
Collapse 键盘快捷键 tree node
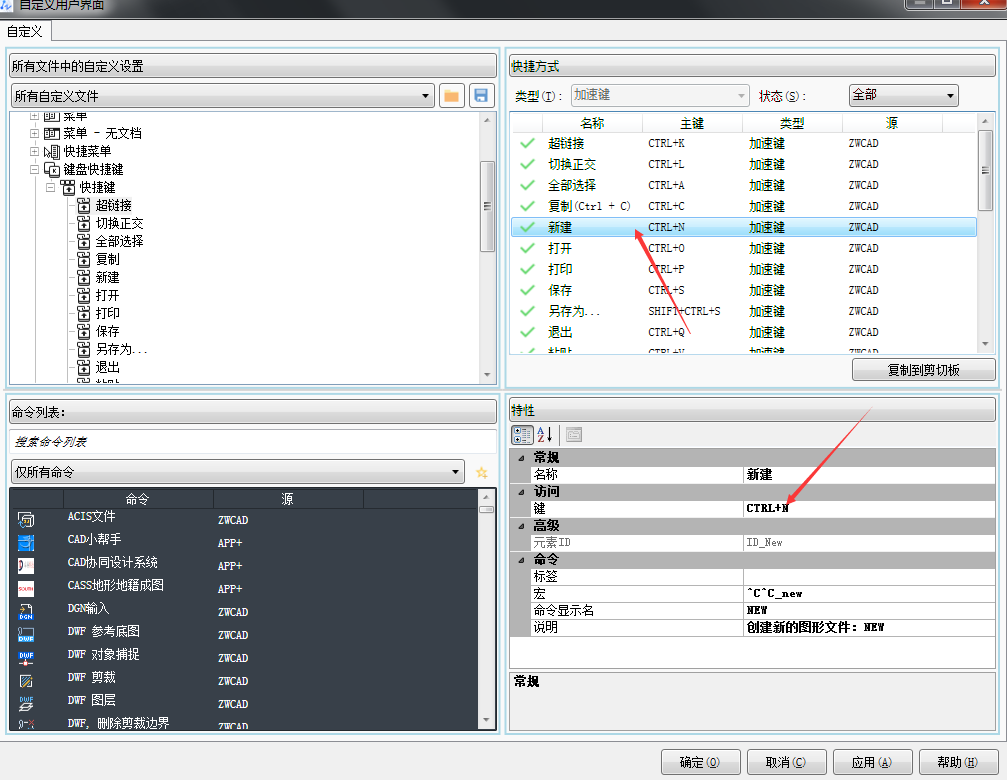click(x=34, y=169)
